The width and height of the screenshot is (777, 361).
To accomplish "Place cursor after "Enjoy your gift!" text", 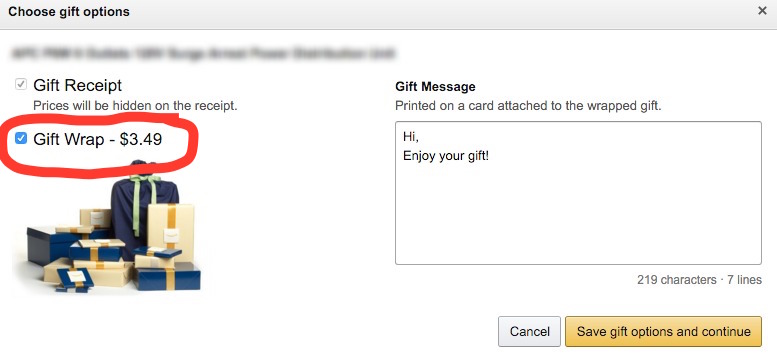I will click(491, 156).
